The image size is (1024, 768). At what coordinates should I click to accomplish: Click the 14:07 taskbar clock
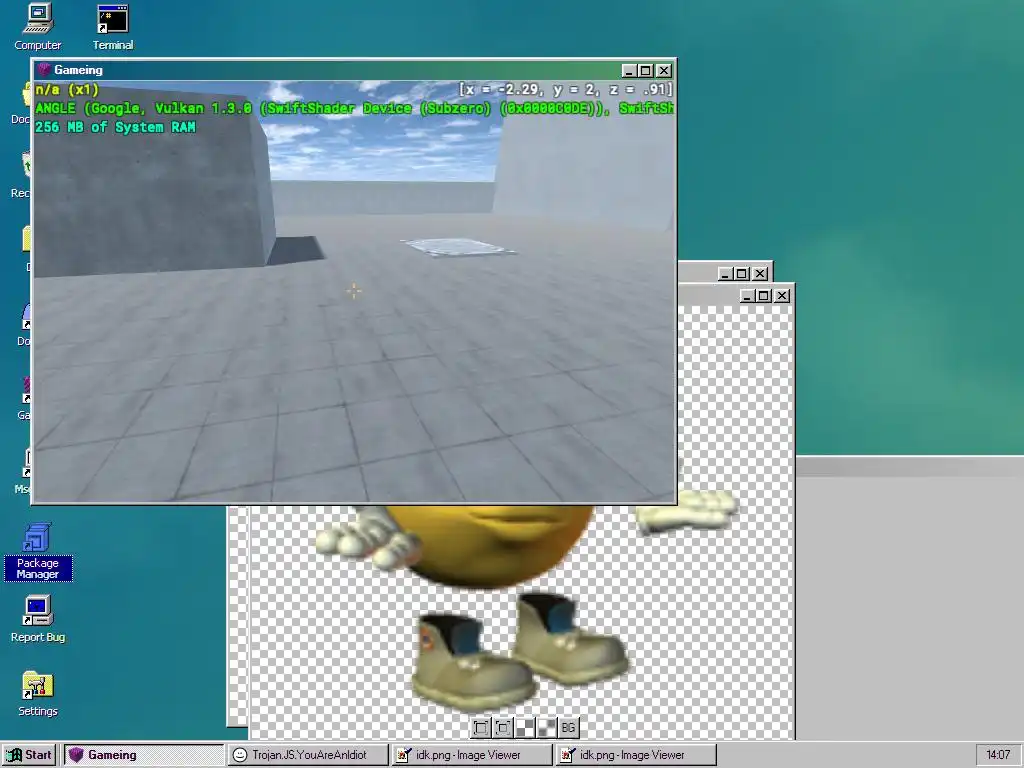[998, 755]
